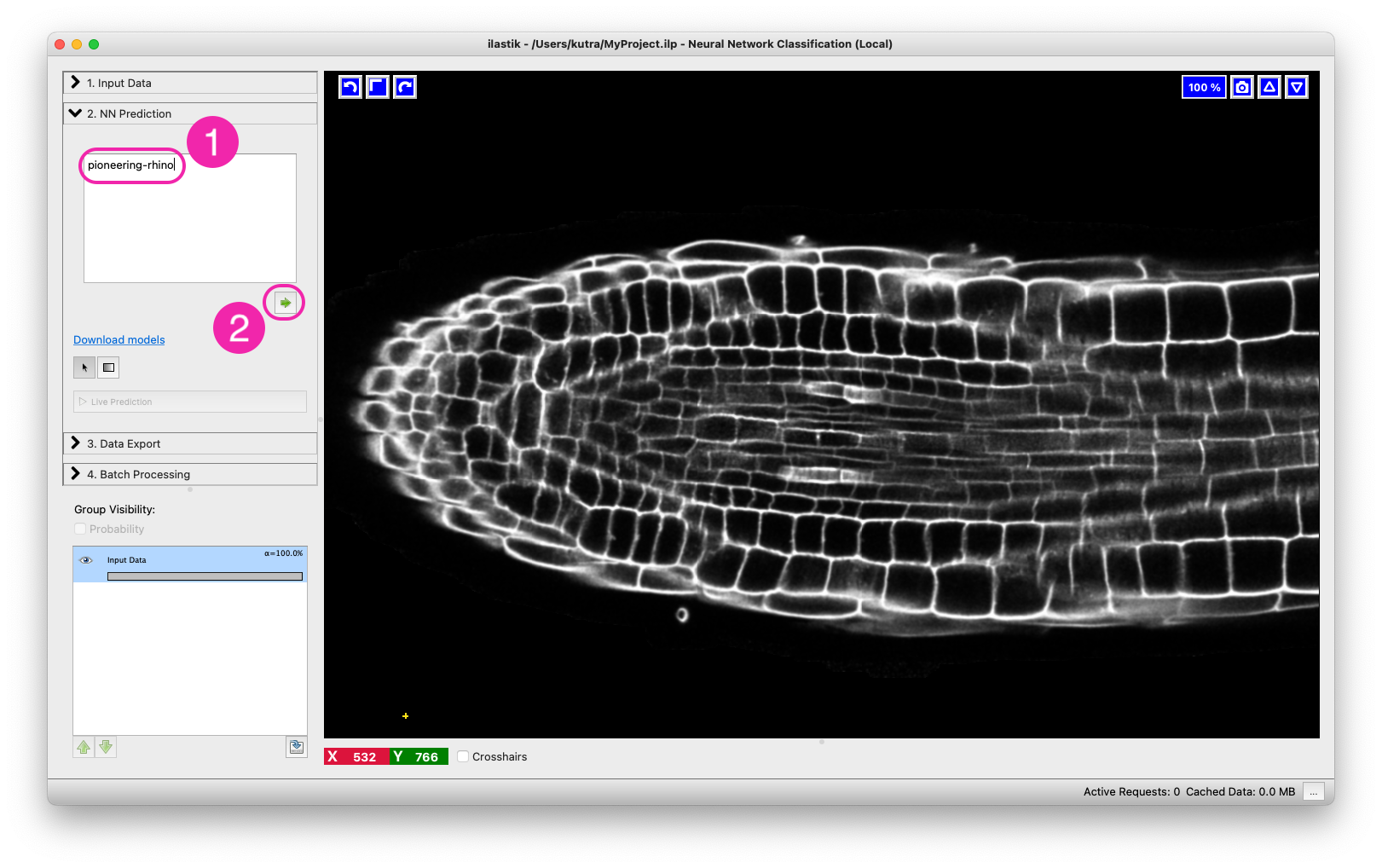
Task: Click the rotate left icon in viewer
Action: [350, 87]
